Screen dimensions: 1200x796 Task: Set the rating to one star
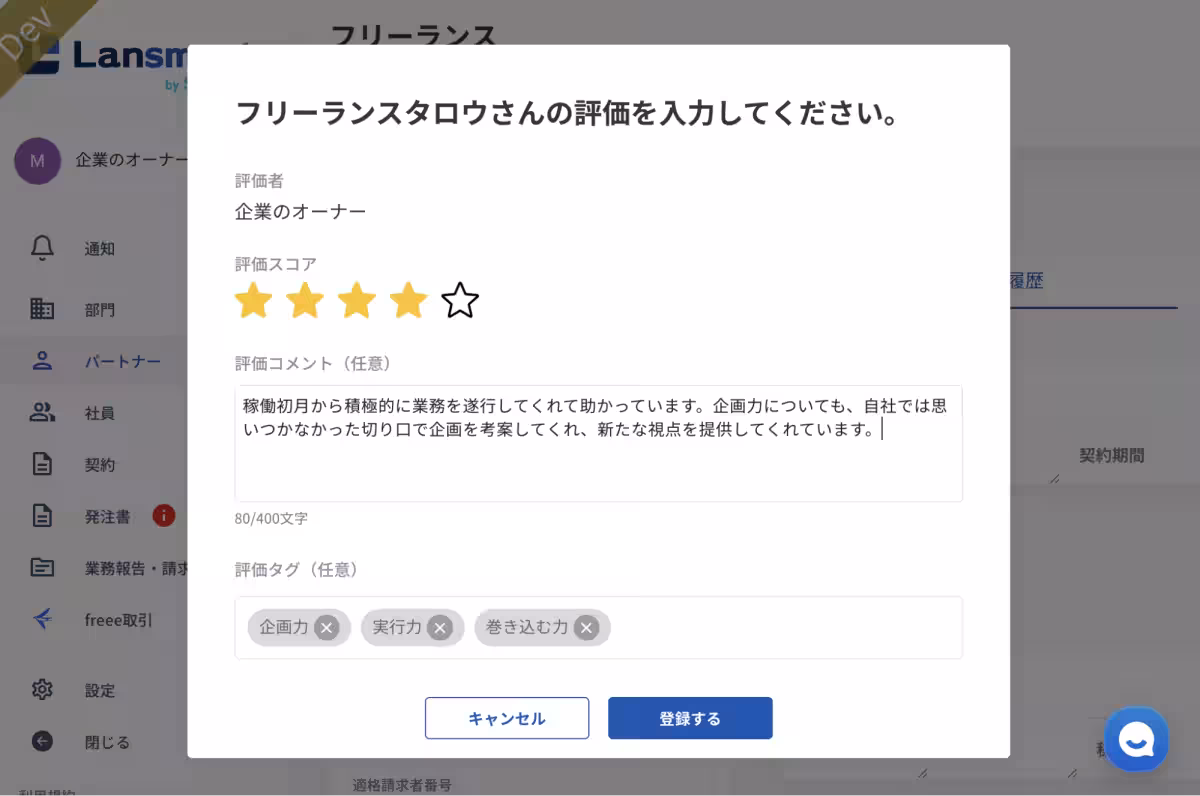point(253,300)
